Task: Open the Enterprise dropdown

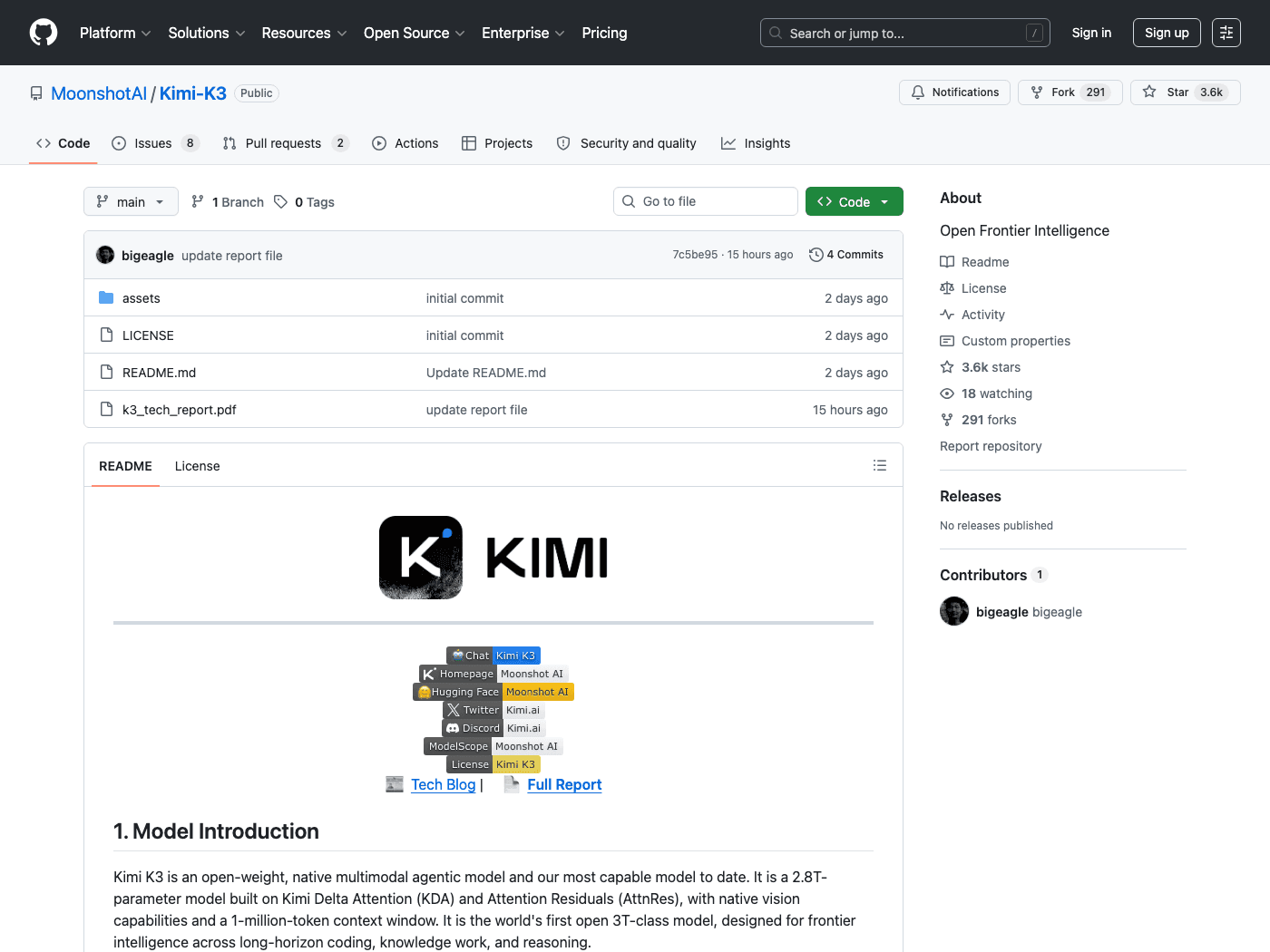Action: pyautogui.click(x=523, y=33)
